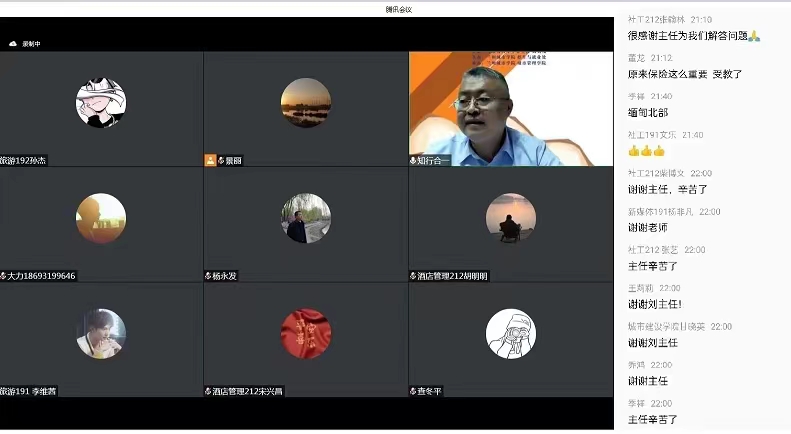
Task: Click the 腾讯会议 window title
Action: (399, 9)
